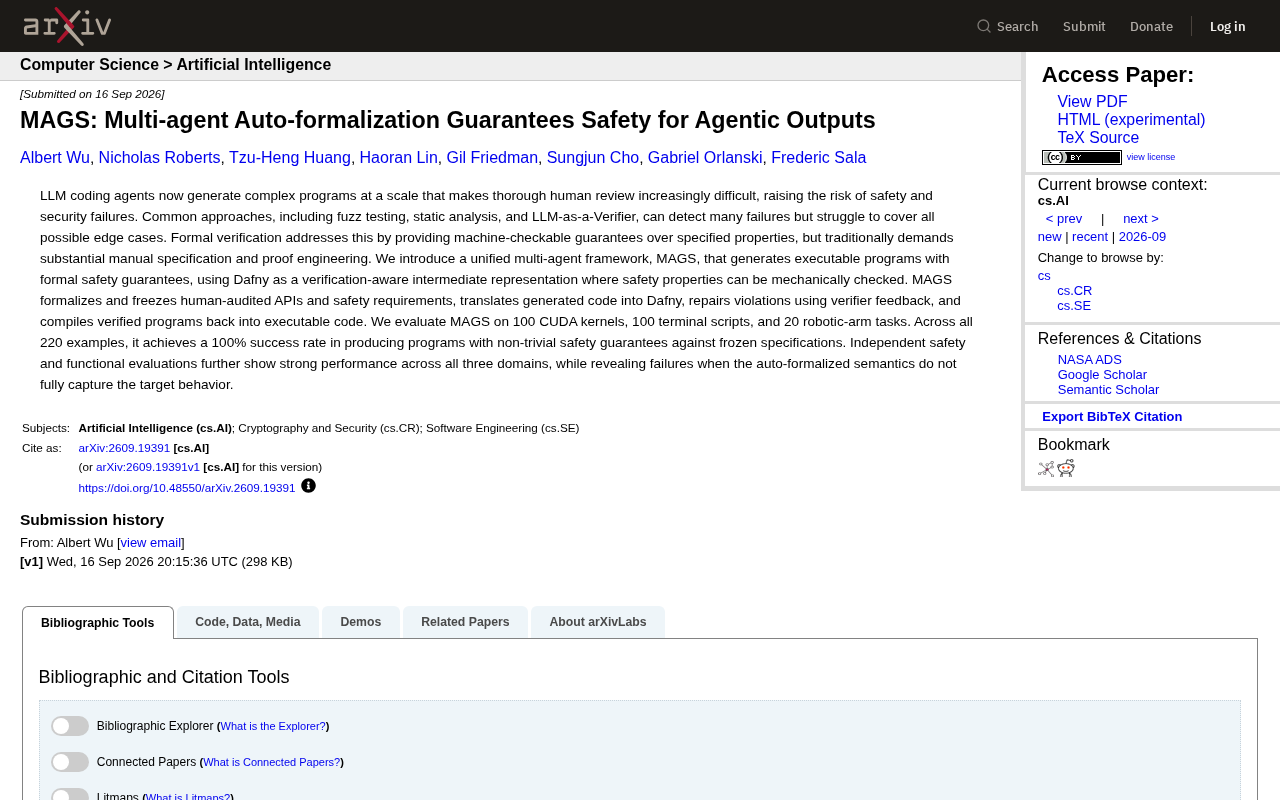Click view license link

click(1151, 157)
